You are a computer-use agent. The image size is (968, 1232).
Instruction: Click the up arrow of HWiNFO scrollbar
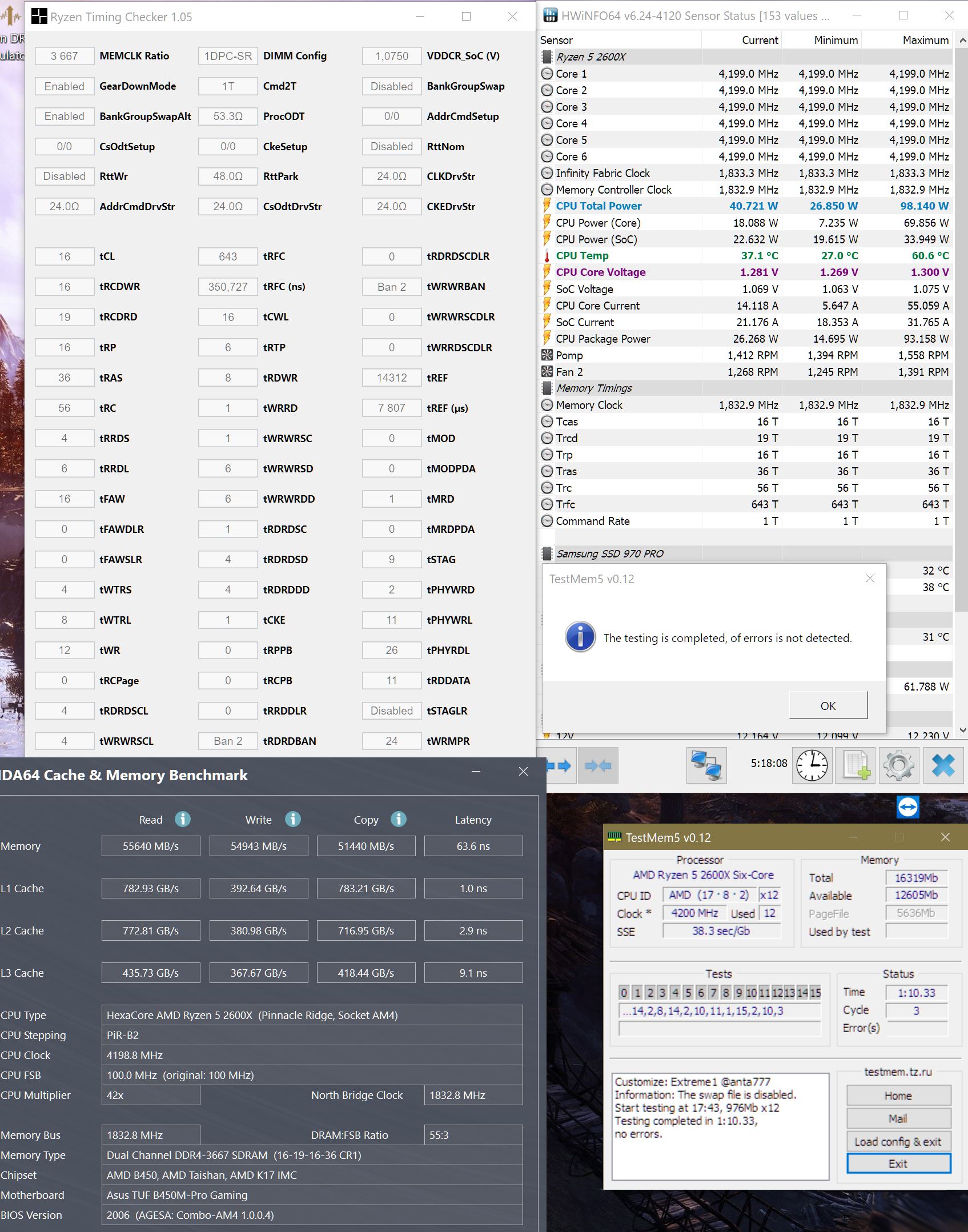[x=963, y=40]
